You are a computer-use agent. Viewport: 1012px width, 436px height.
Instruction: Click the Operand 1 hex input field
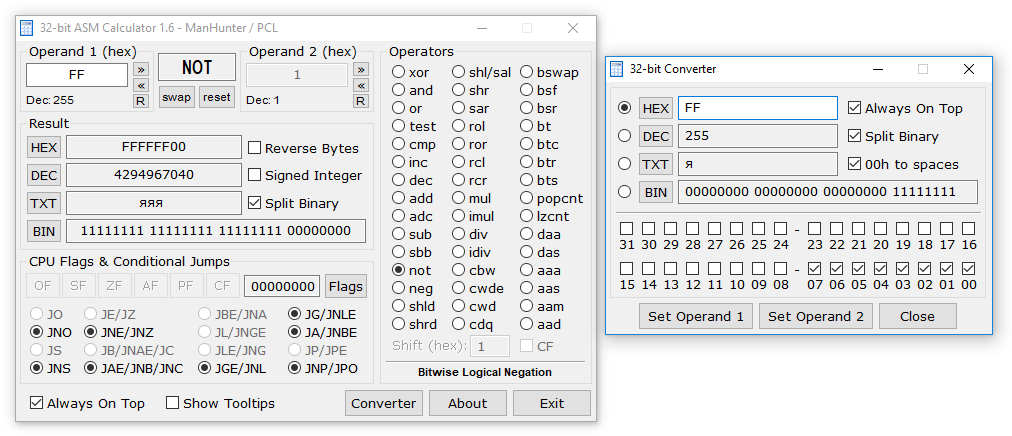pos(77,75)
